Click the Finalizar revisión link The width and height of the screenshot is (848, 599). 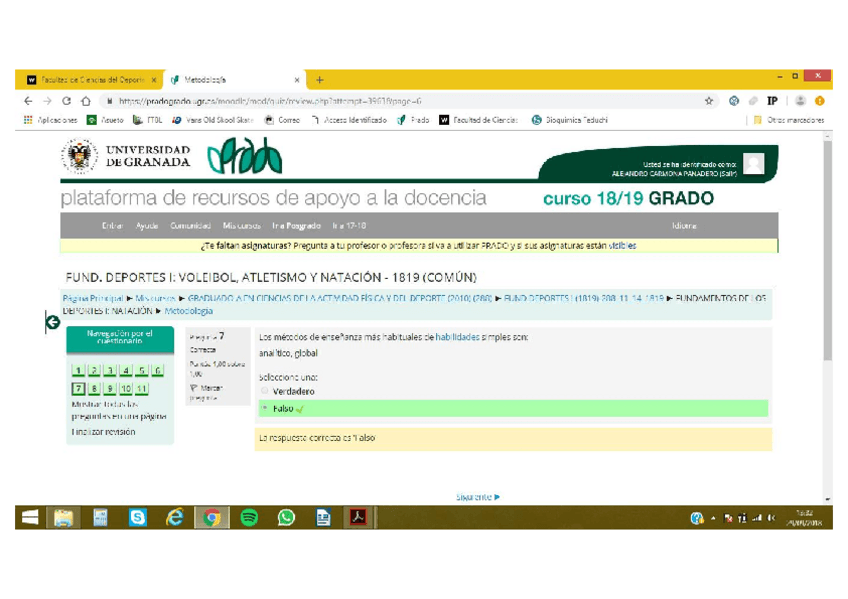[x=103, y=432]
